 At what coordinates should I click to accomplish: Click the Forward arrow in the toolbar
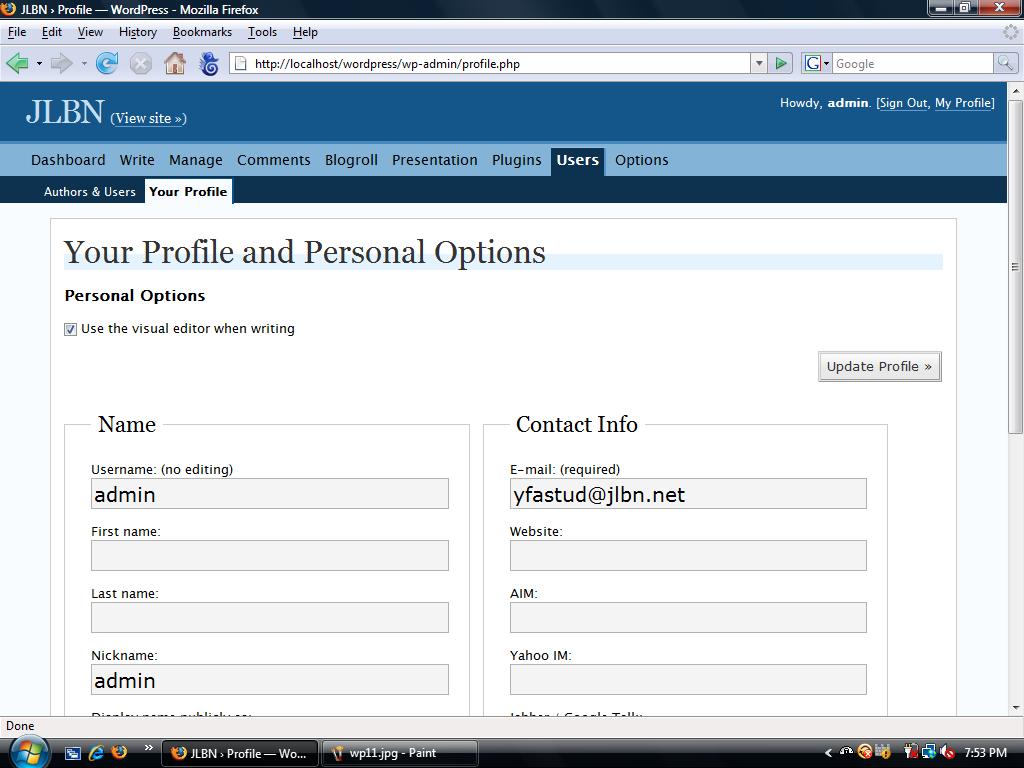pos(61,64)
